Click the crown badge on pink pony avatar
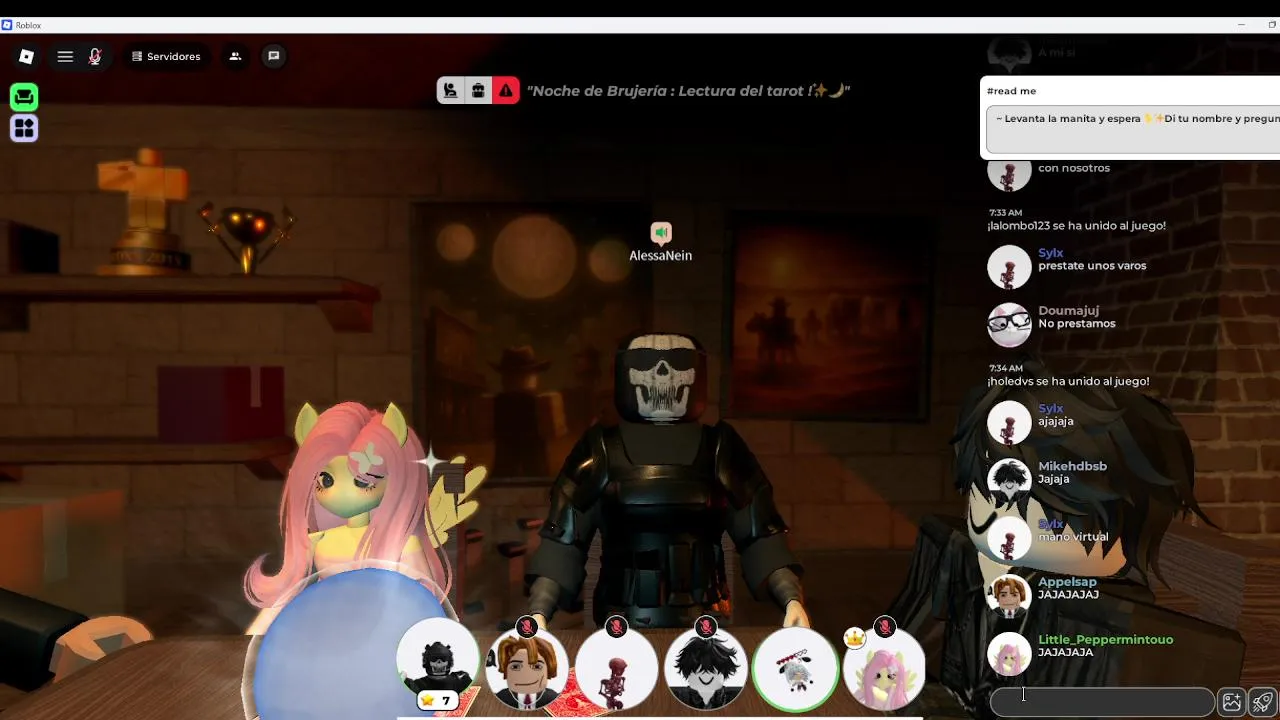The width and height of the screenshot is (1280, 720). [x=854, y=638]
